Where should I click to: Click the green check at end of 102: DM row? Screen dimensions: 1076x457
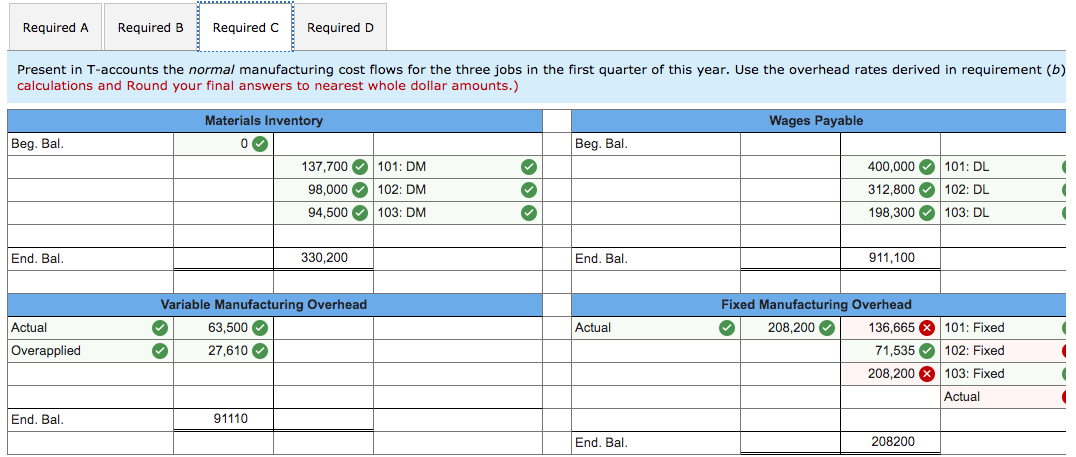pyautogui.click(x=527, y=189)
